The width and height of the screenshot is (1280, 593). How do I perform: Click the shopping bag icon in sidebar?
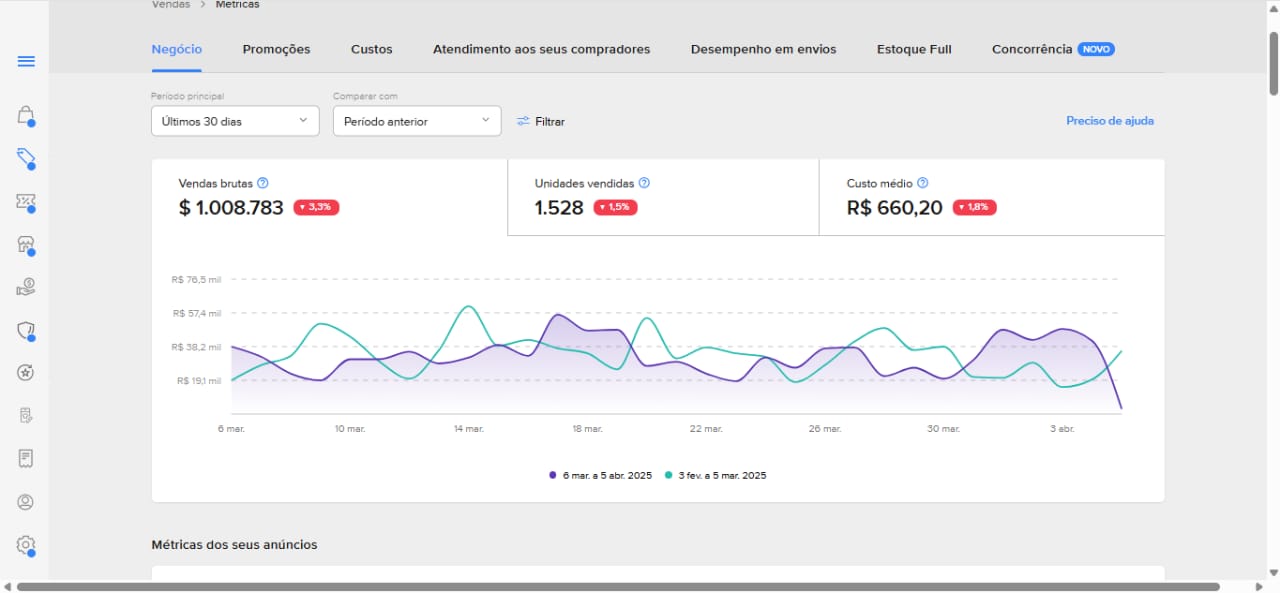click(x=26, y=115)
